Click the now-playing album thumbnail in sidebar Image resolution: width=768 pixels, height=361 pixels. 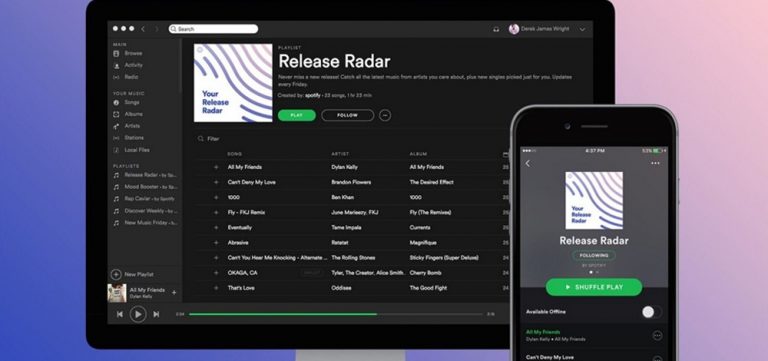(x=117, y=293)
